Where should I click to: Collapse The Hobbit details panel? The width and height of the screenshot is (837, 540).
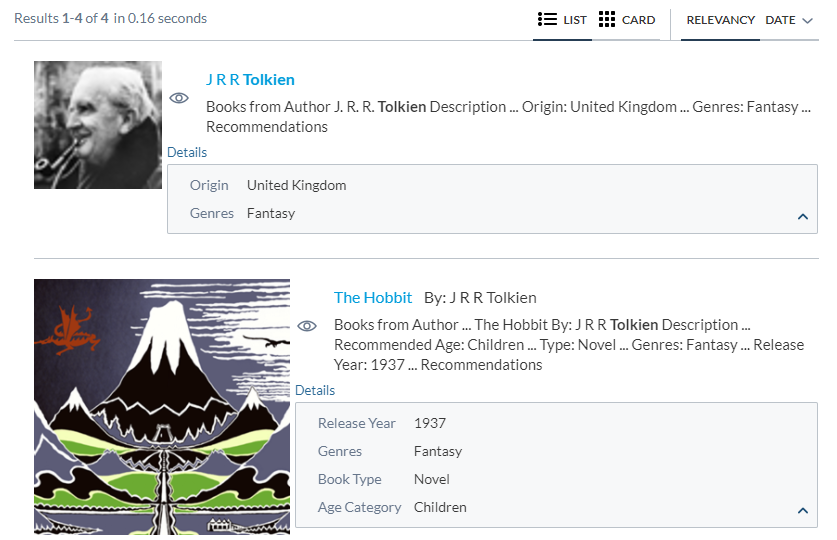point(802,510)
